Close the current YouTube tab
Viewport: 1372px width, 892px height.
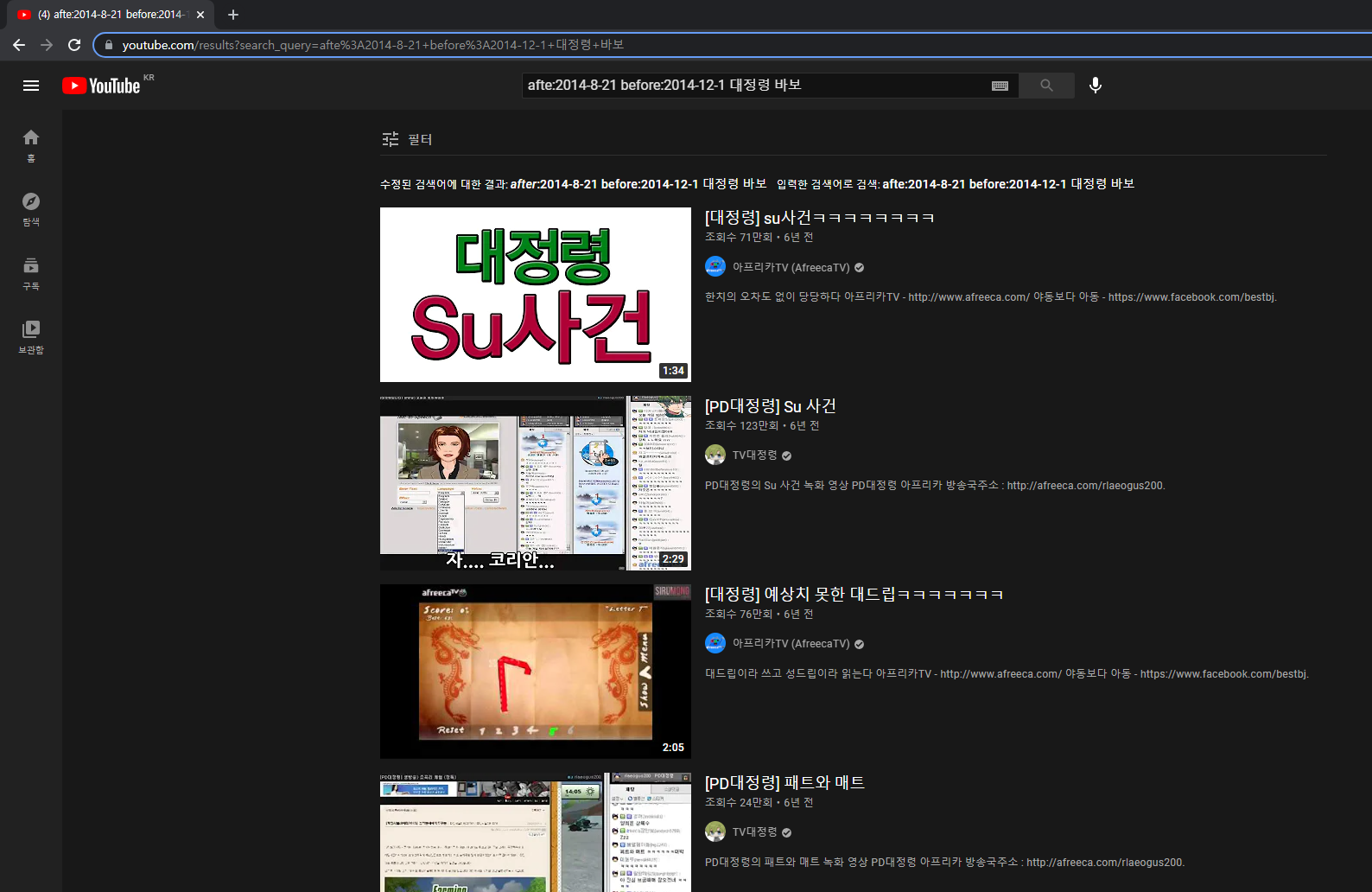click(200, 15)
